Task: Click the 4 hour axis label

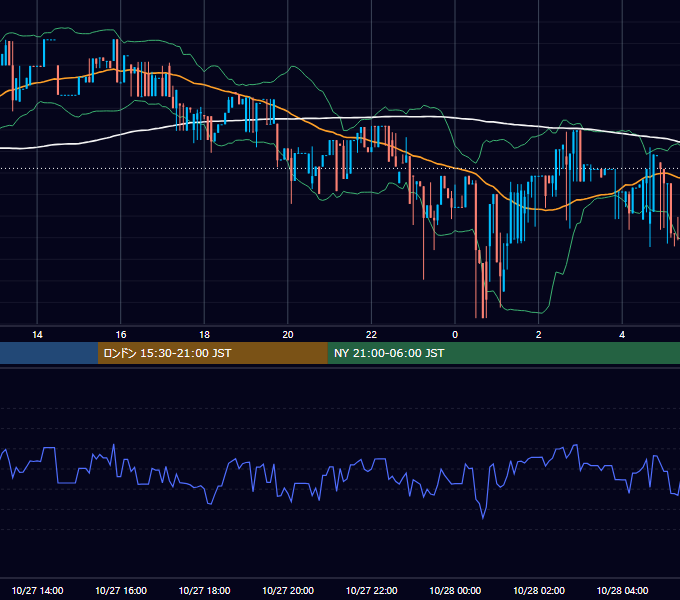Action: [x=622, y=335]
